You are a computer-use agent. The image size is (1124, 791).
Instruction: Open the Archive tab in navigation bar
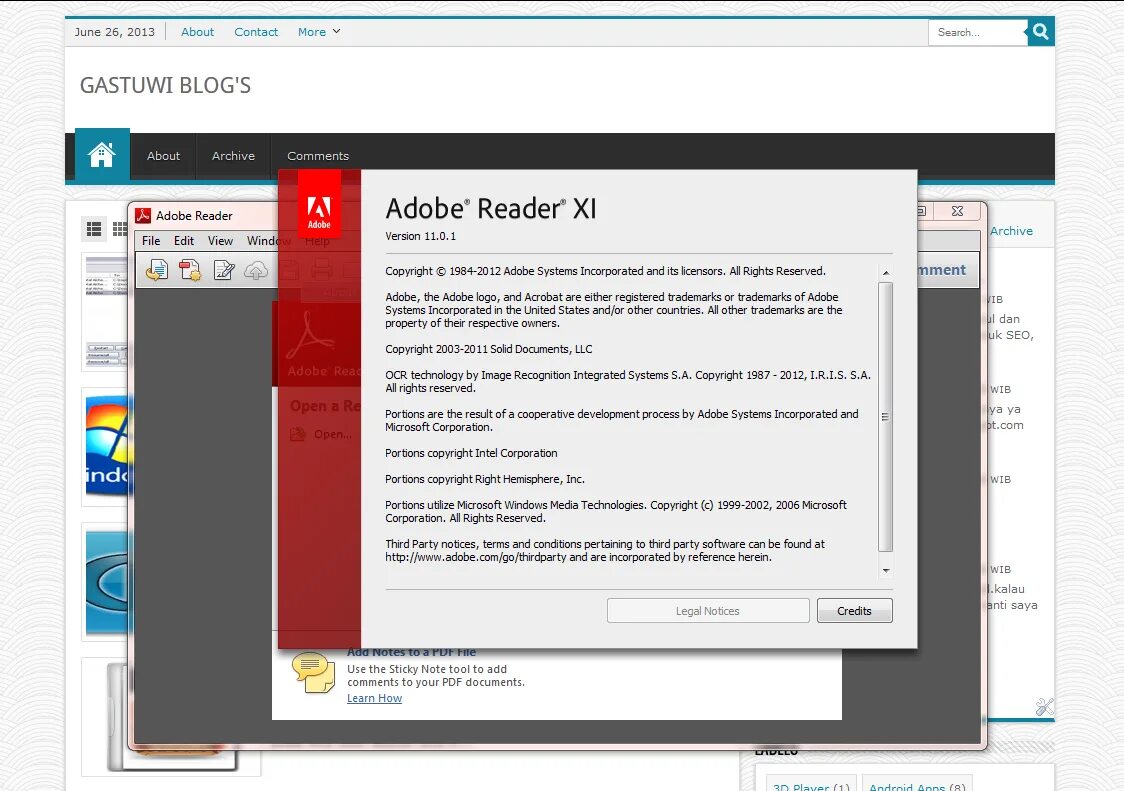tap(233, 156)
